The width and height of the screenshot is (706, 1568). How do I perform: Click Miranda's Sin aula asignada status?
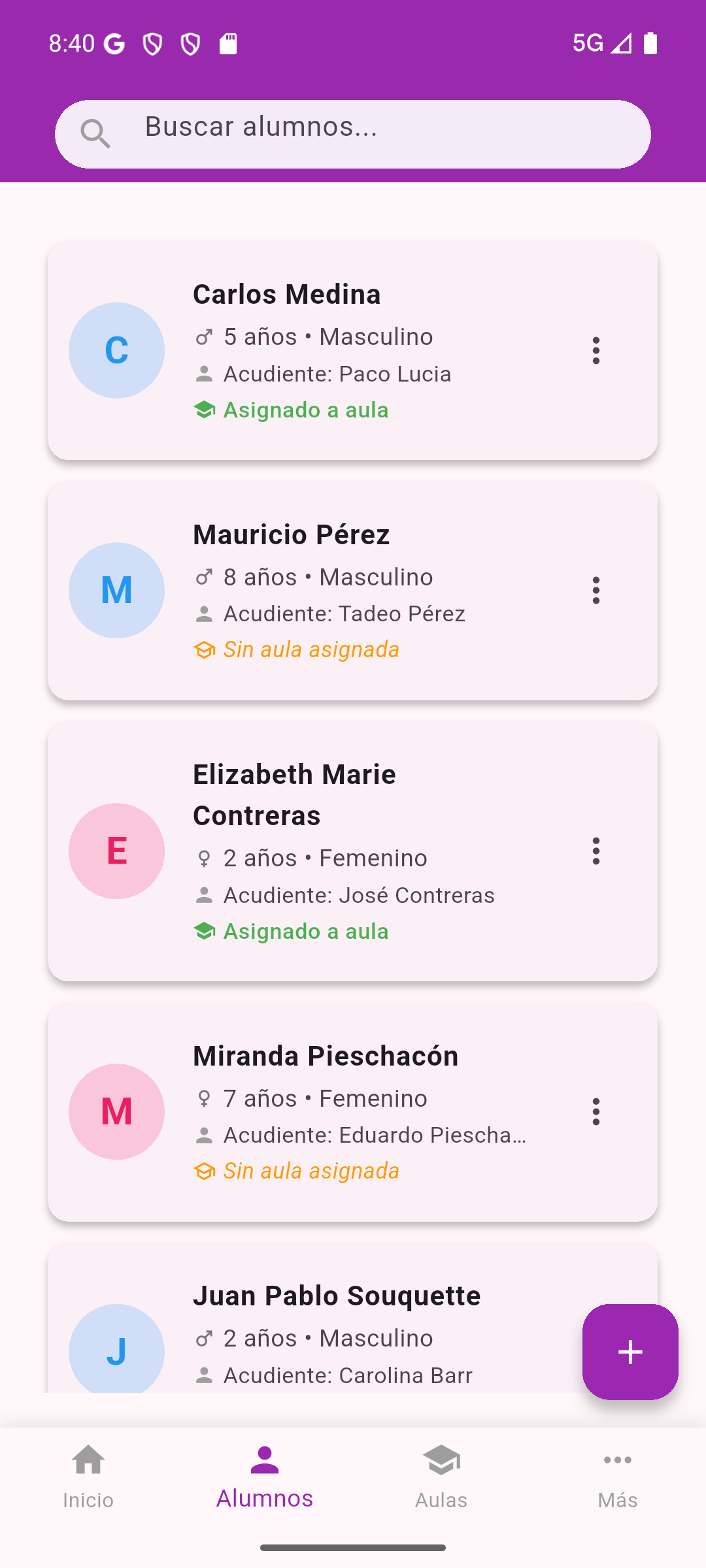[x=311, y=1171]
